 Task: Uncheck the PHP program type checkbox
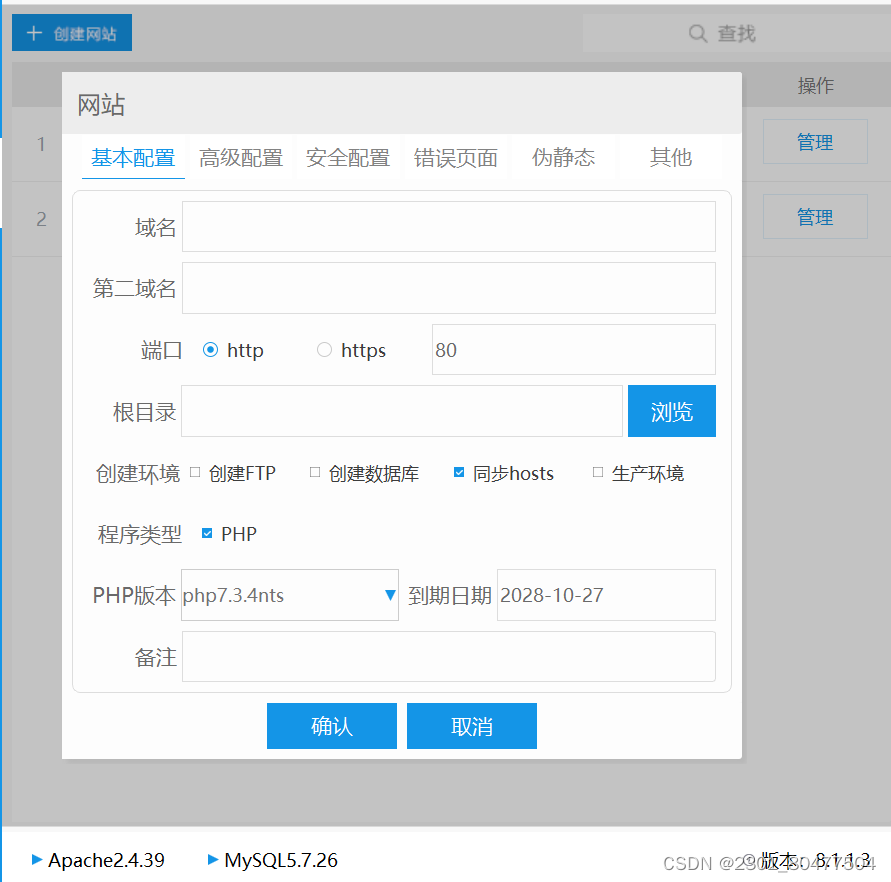207,534
